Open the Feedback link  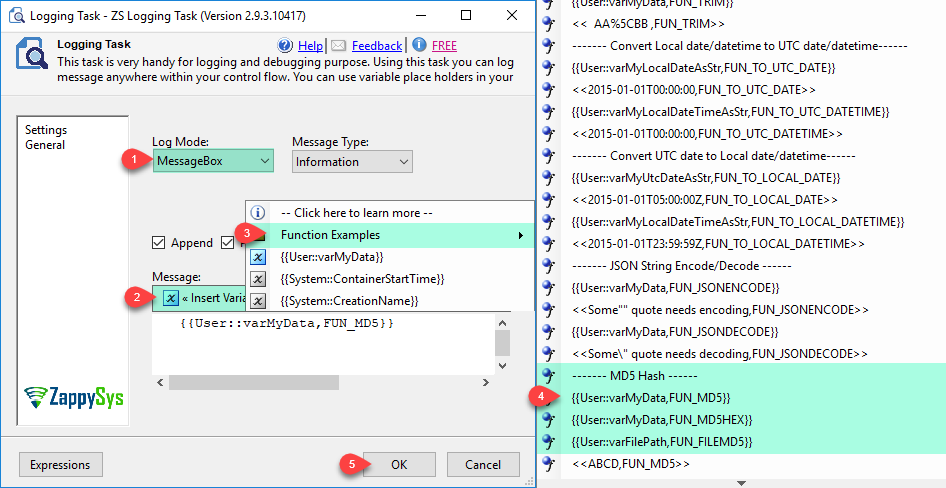tap(377, 45)
